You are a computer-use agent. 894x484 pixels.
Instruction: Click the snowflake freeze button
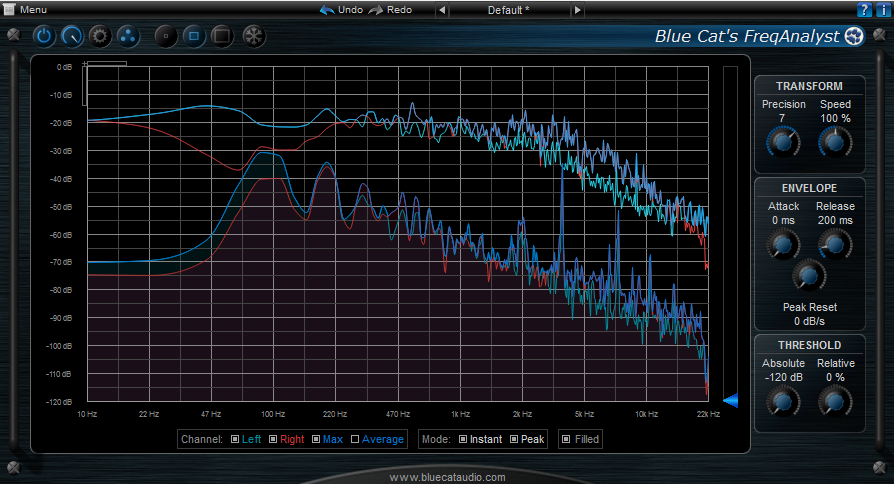tap(254, 36)
